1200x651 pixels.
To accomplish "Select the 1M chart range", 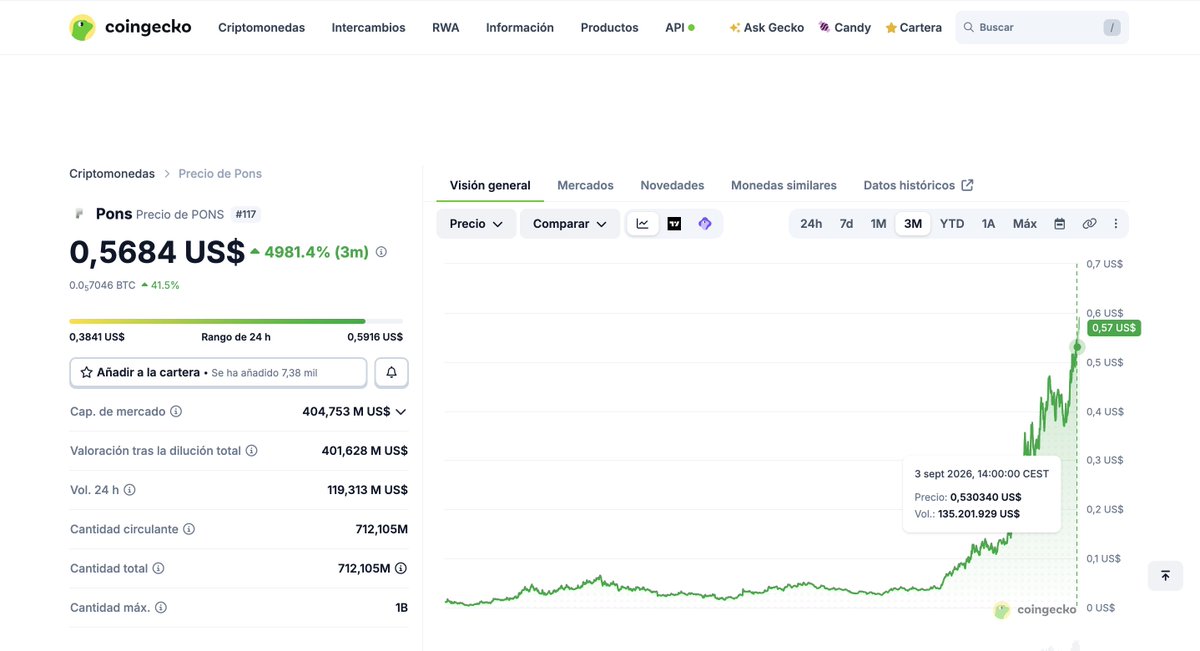I will coord(878,224).
